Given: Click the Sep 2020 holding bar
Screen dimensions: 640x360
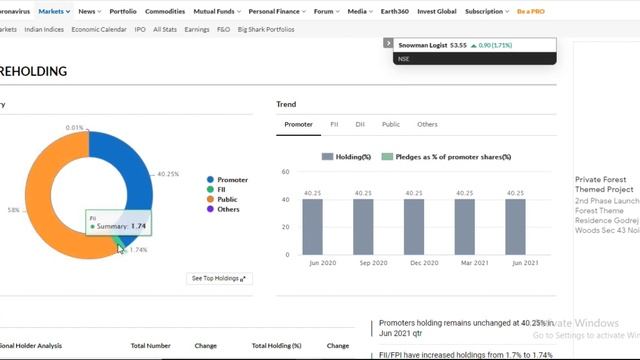Looking at the screenshot, I should point(363,227).
